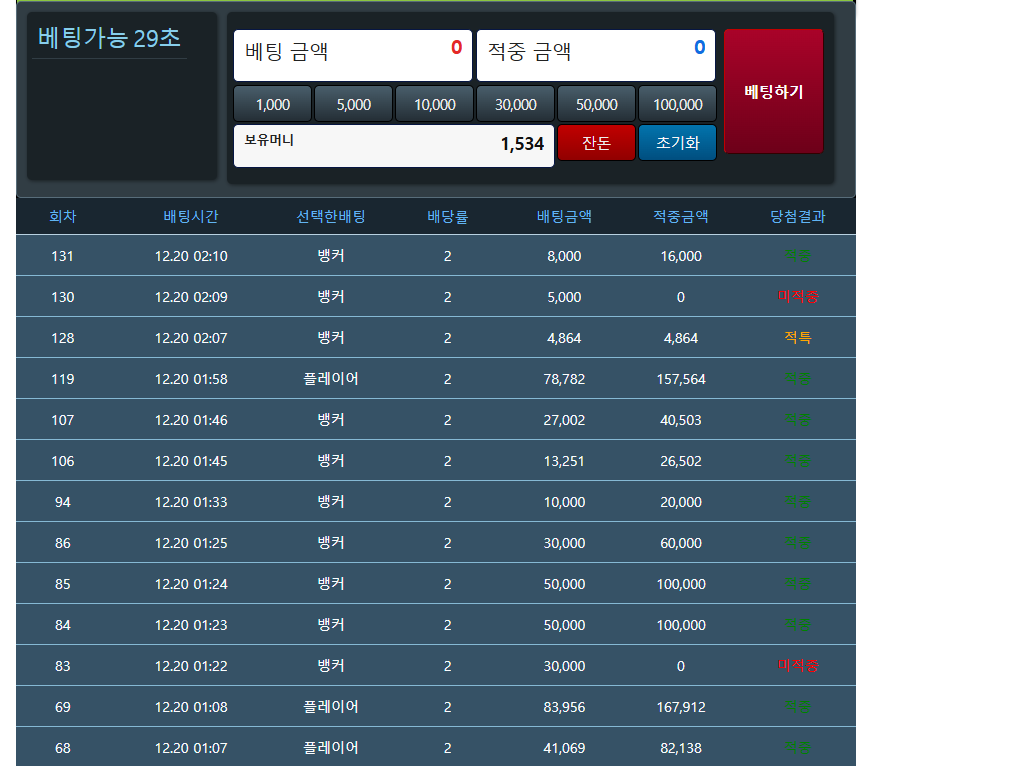Screen dimensions: 1033x766
Task: Click bet time 12.20 02:07
Action: [x=191, y=338]
